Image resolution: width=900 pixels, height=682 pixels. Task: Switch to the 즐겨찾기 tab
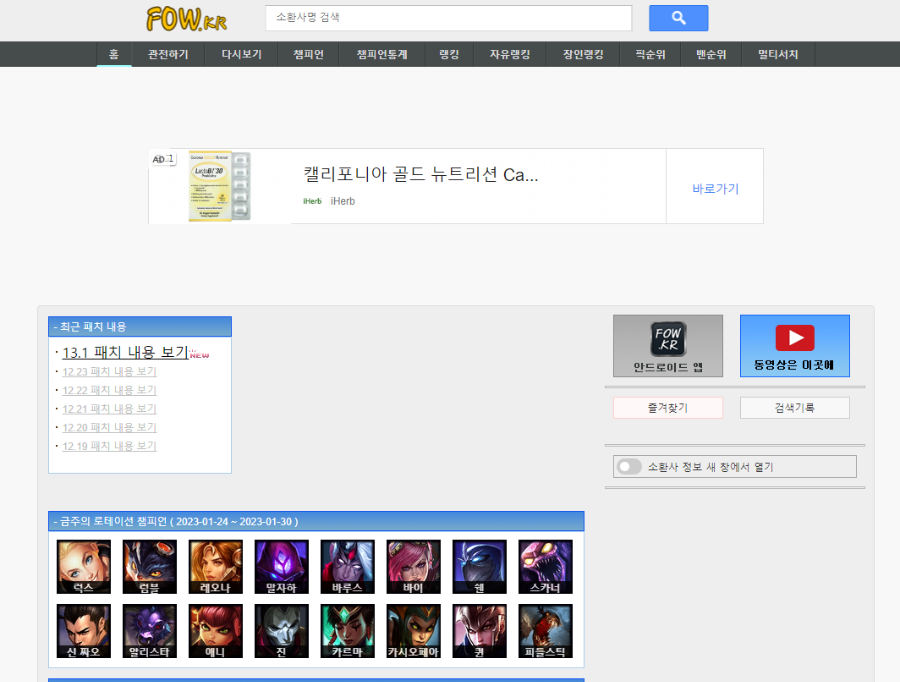pos(668,408)
